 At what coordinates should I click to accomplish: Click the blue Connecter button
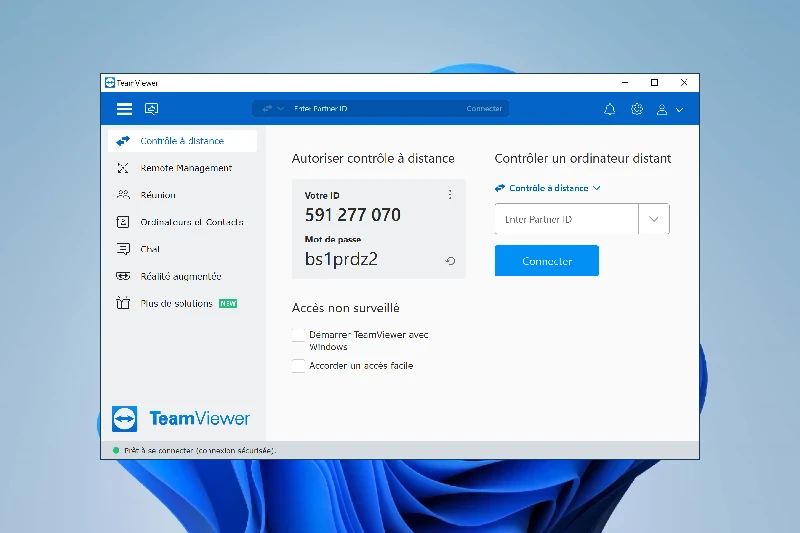point(546,261)
